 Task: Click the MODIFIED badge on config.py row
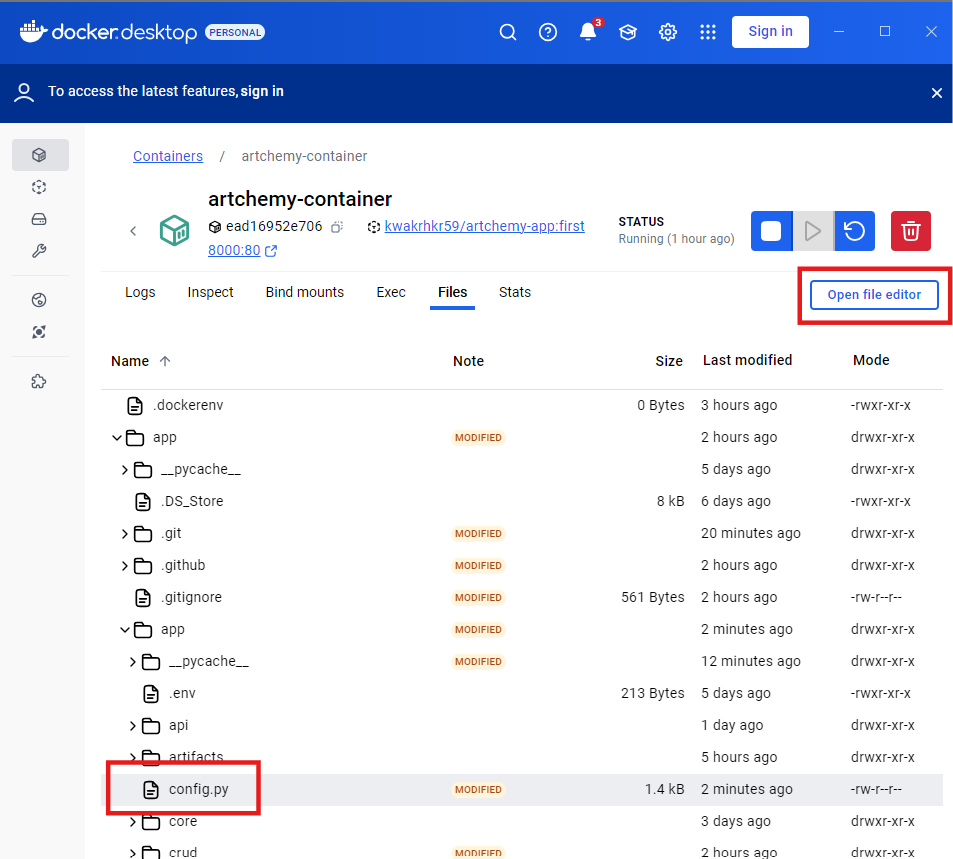478,790
